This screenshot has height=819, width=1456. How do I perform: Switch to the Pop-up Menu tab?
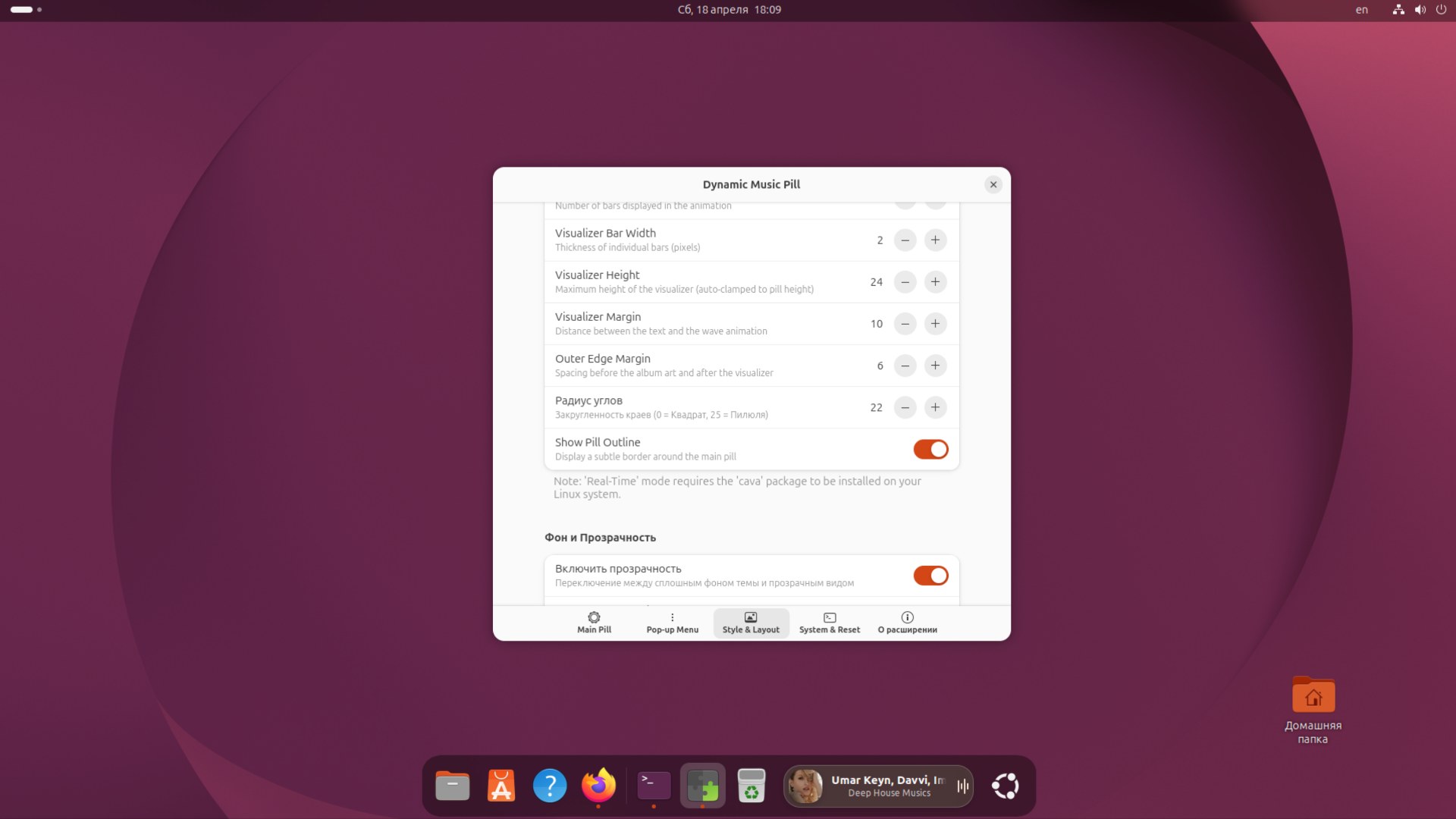(672, 623)
